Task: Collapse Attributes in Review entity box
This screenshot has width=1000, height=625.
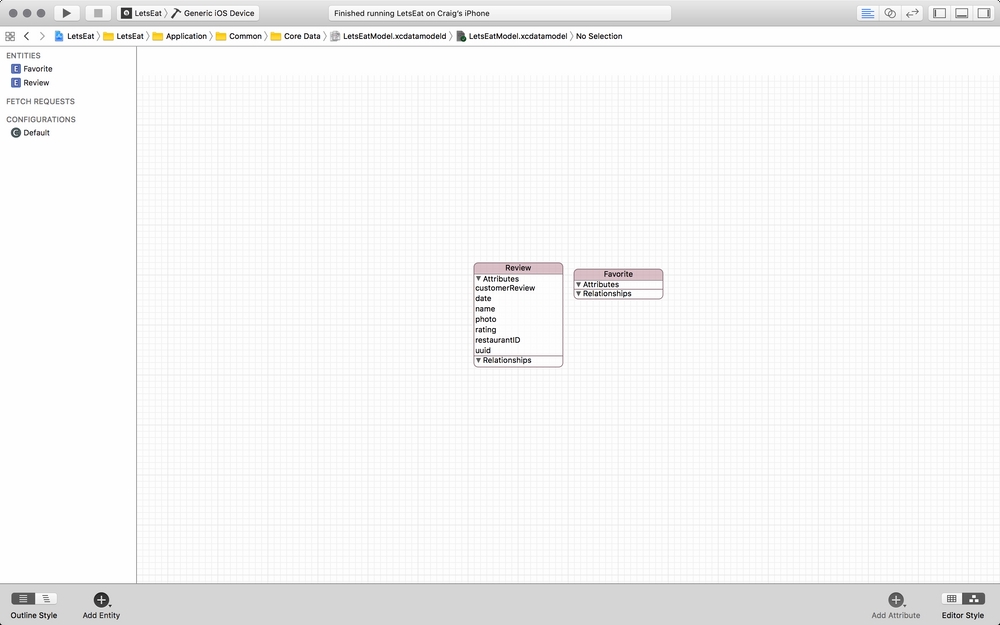Action: (478, 279)
